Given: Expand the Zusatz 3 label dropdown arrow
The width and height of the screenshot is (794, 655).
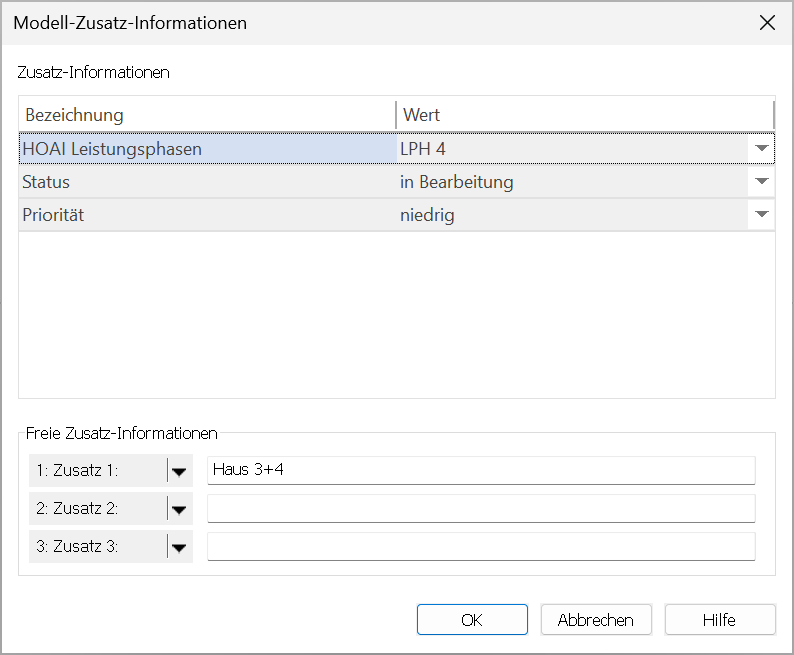Looking at the screenshot, I should [x=179, y=547].
